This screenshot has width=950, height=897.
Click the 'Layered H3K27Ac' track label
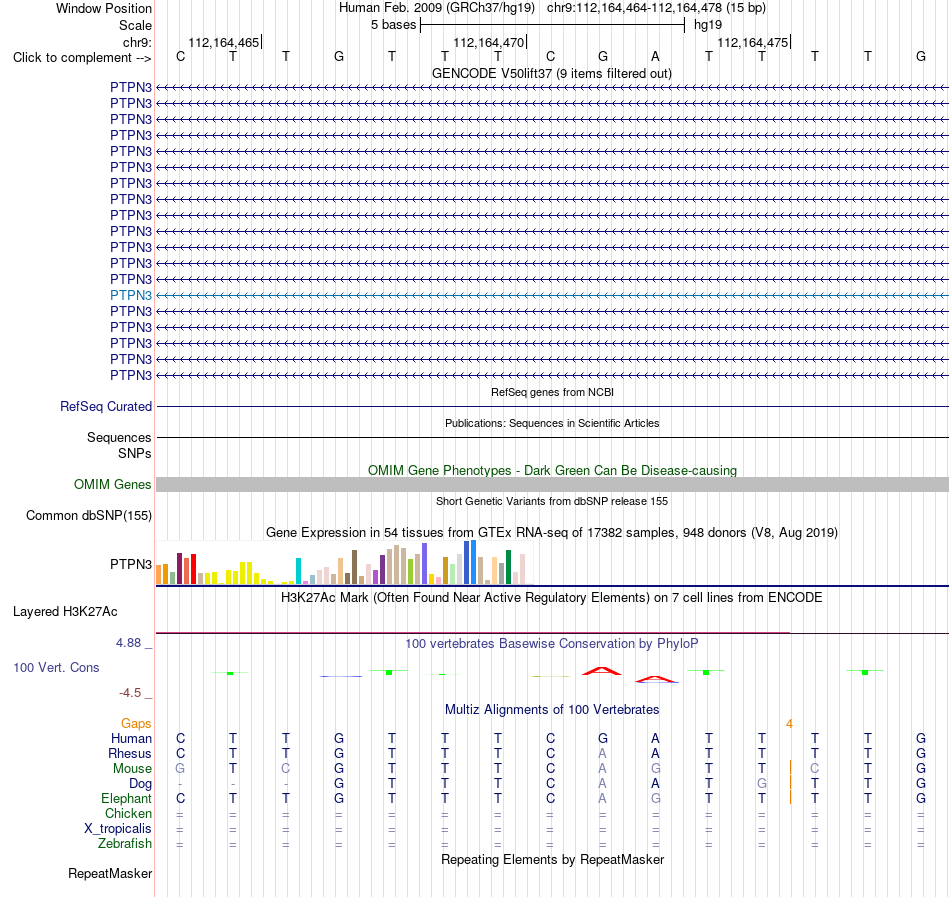[65, 612]
